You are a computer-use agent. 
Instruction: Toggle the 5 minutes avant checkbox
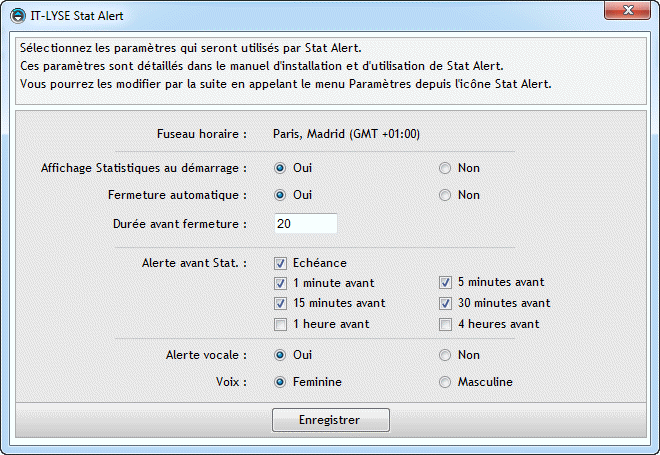[445, 282]
